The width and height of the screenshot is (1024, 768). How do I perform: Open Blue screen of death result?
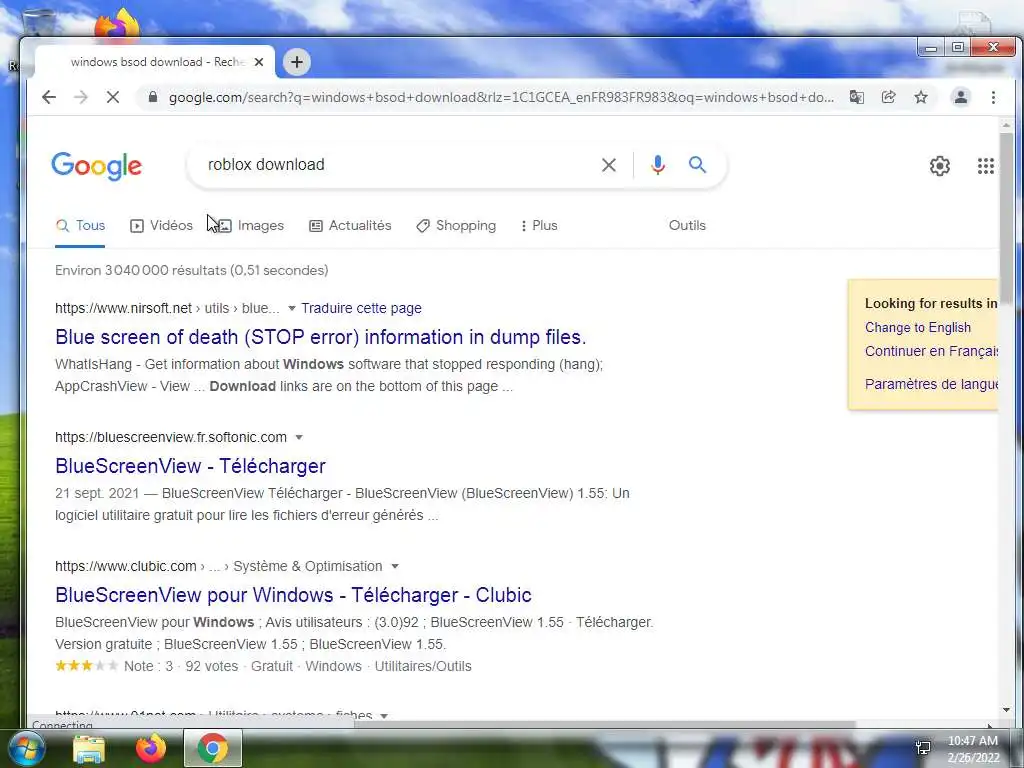coord(321,337)
